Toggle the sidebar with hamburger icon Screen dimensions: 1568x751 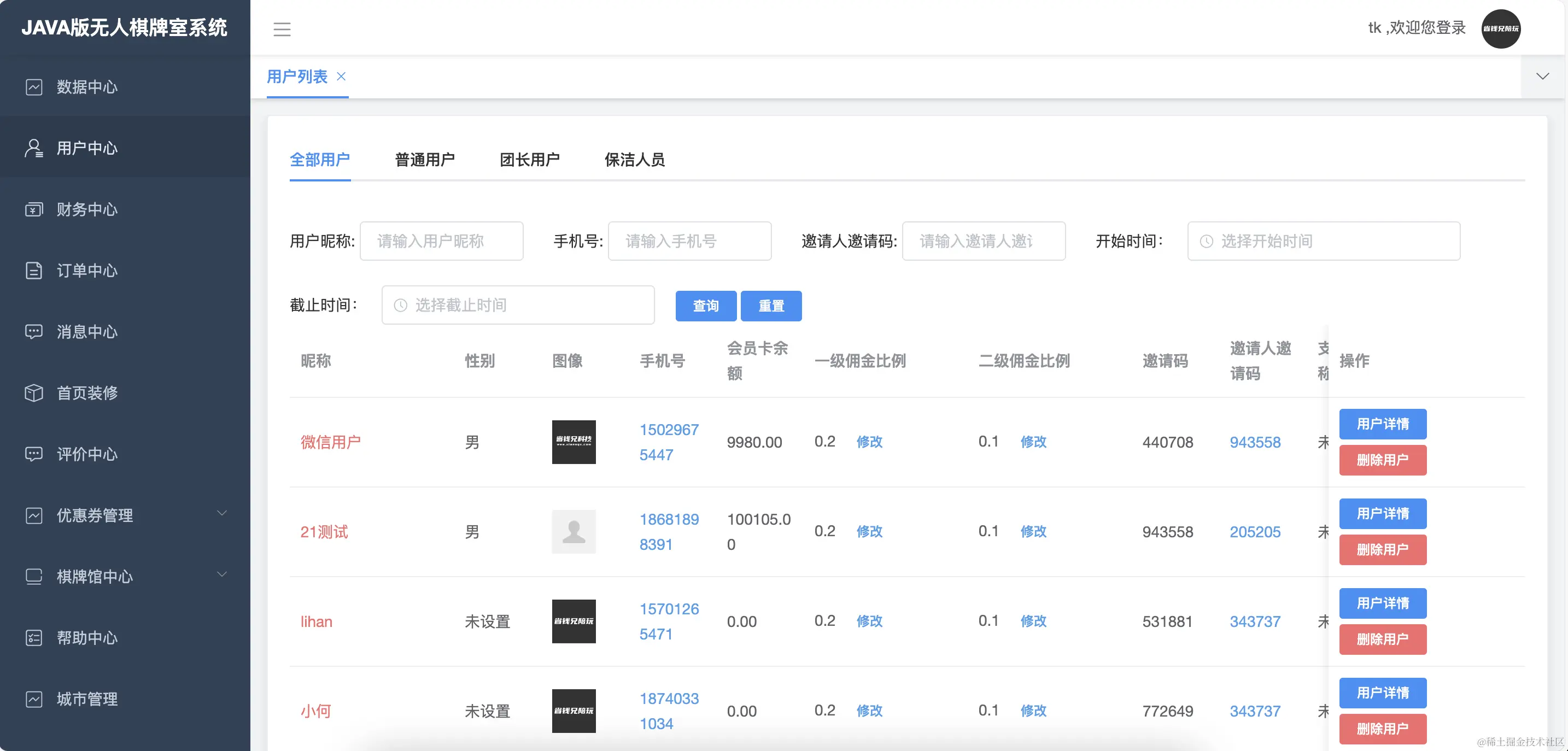[282, 29]
